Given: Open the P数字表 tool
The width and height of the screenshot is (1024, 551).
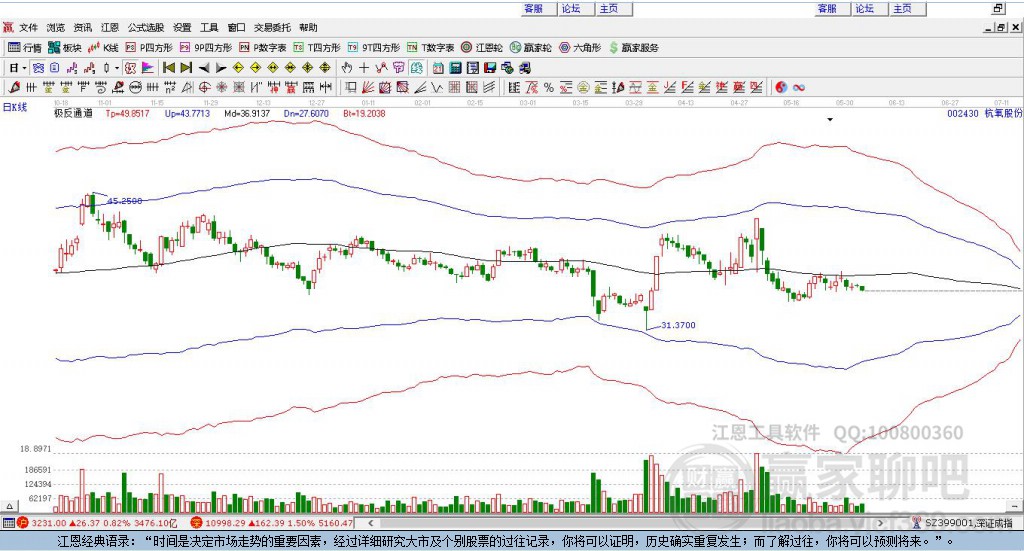Looking at the screenshot, I should coord(263,48).
